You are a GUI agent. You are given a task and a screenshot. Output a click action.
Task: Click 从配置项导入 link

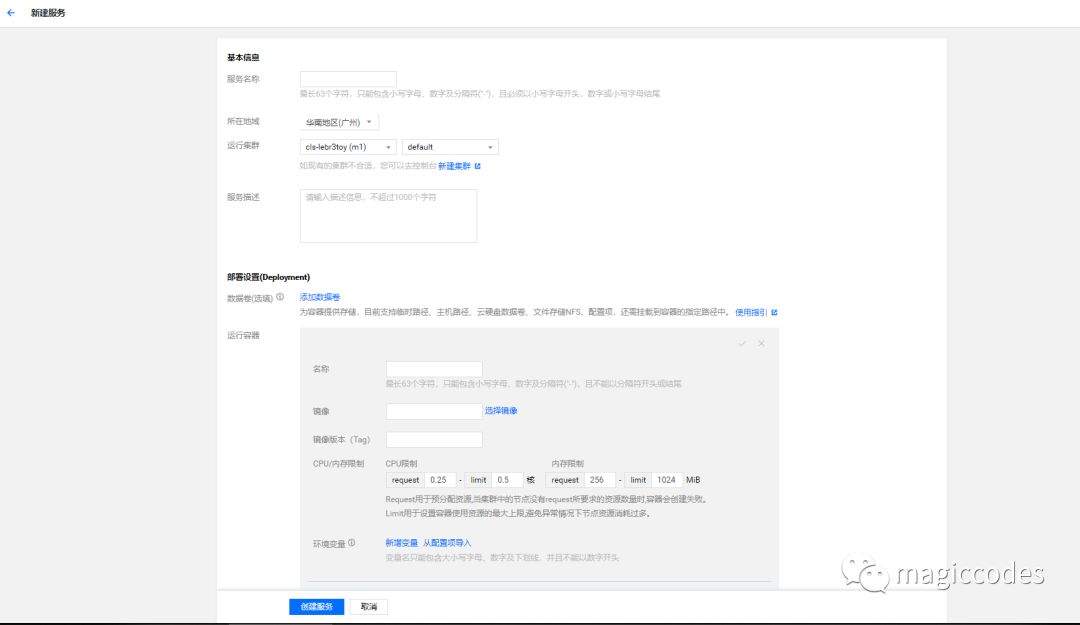click(x=447, y=543)
